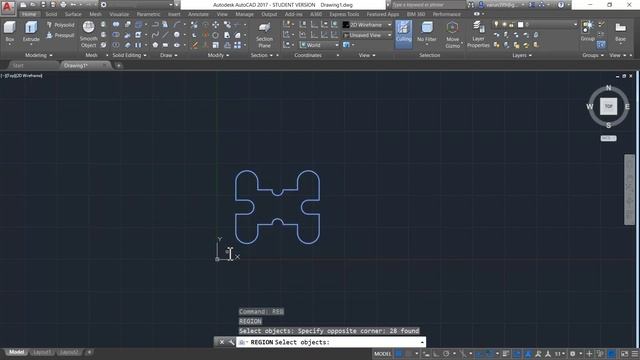The height and width of the screenshot is (360, 640).
Task: Open the Express Tools ribbon tab
Action: [344, 14]
